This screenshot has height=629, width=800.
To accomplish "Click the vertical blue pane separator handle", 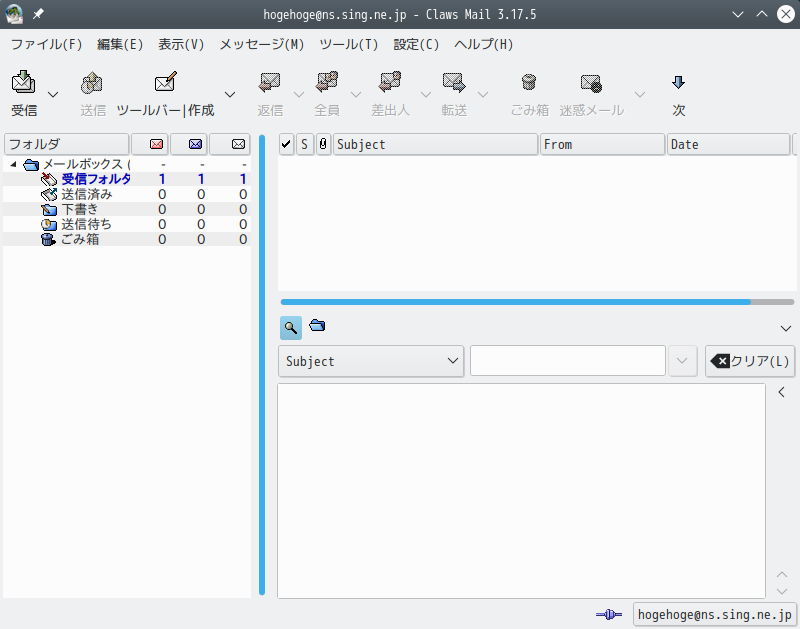I will pos(262,365).
